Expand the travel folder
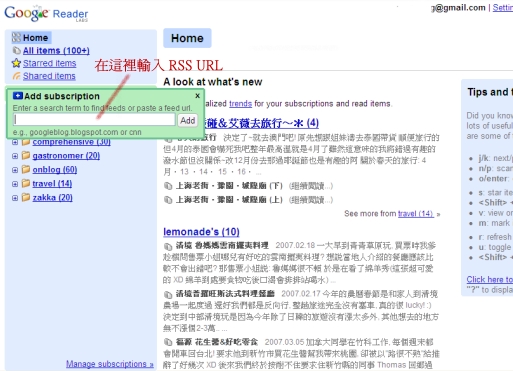Image resolution: width=513 pixels, height=371 pixels. pyautogui.click(x=15, y=184)
